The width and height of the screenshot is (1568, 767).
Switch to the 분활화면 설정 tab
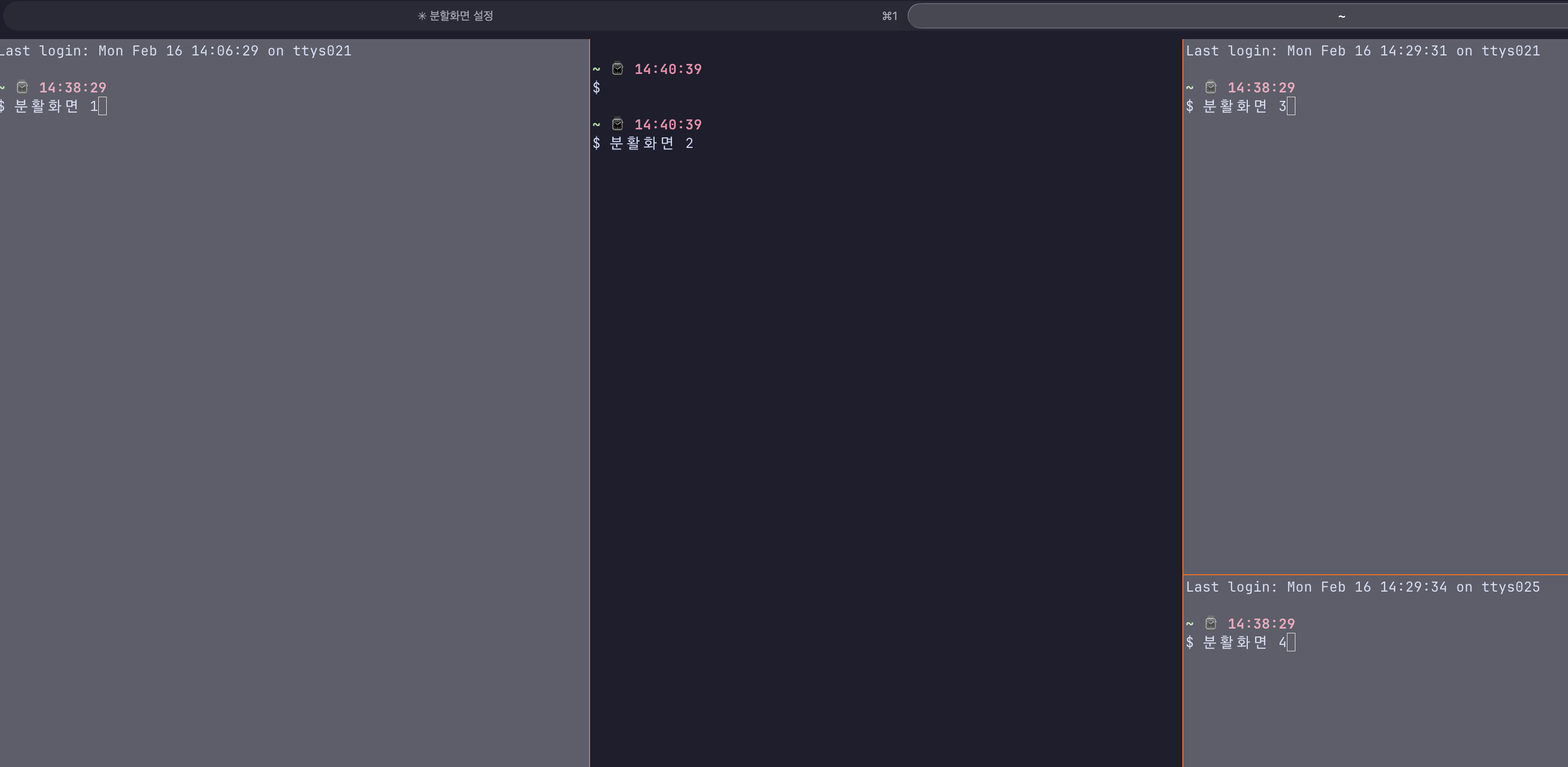455,16
